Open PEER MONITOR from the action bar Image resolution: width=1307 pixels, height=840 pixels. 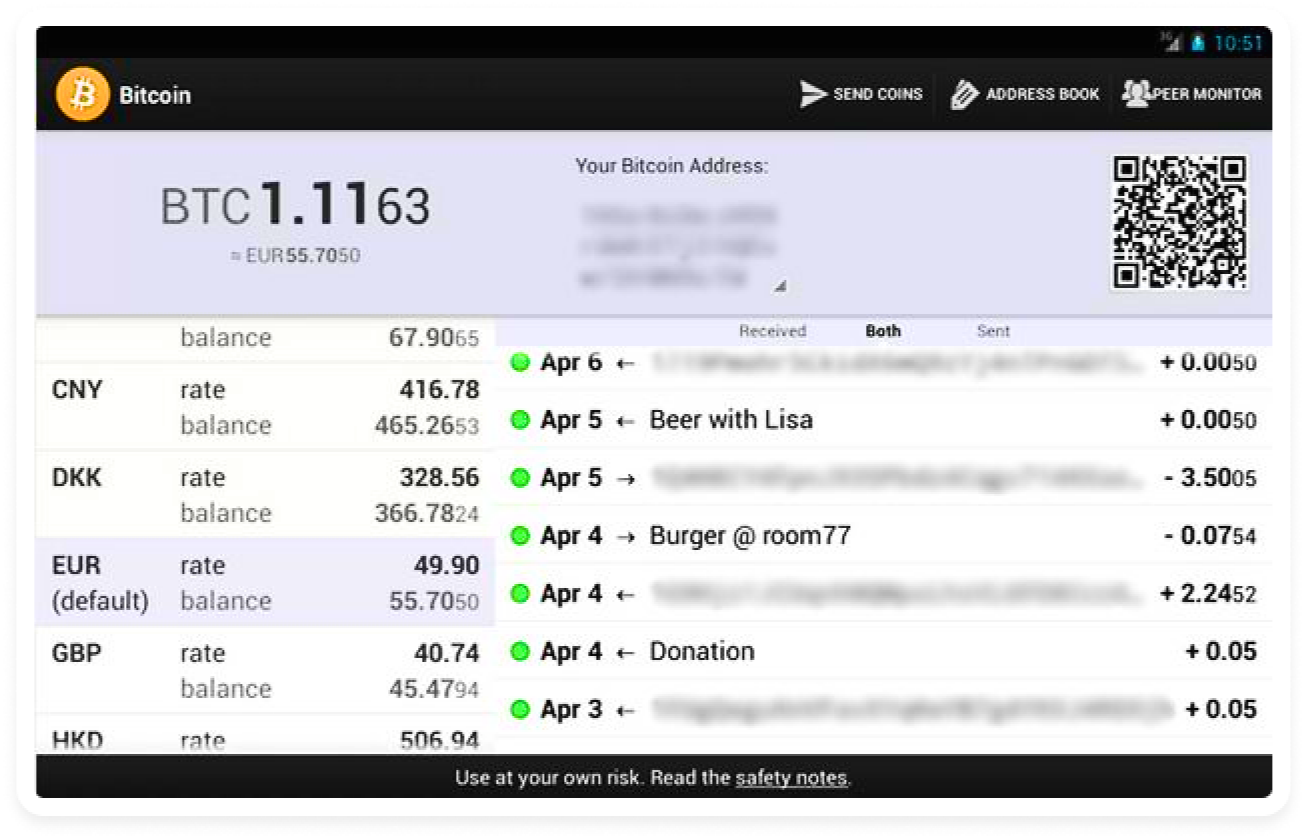[x=1192, y=94]
